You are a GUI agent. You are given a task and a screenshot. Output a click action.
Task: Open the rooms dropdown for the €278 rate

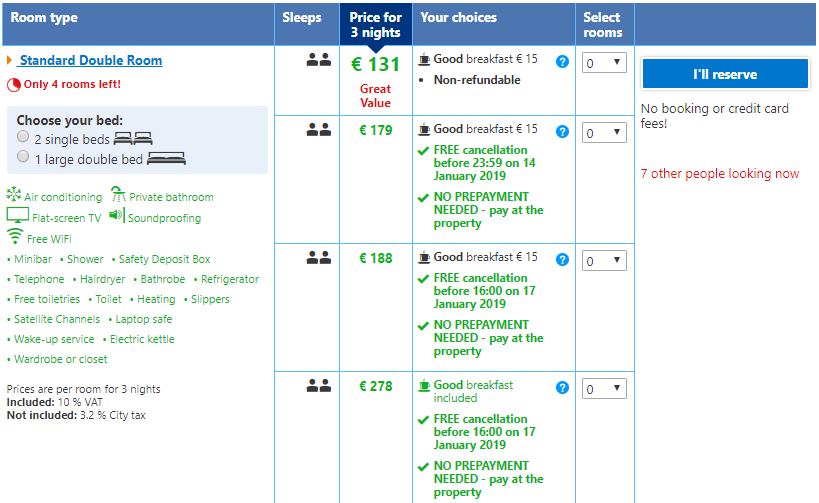[604, 389]
